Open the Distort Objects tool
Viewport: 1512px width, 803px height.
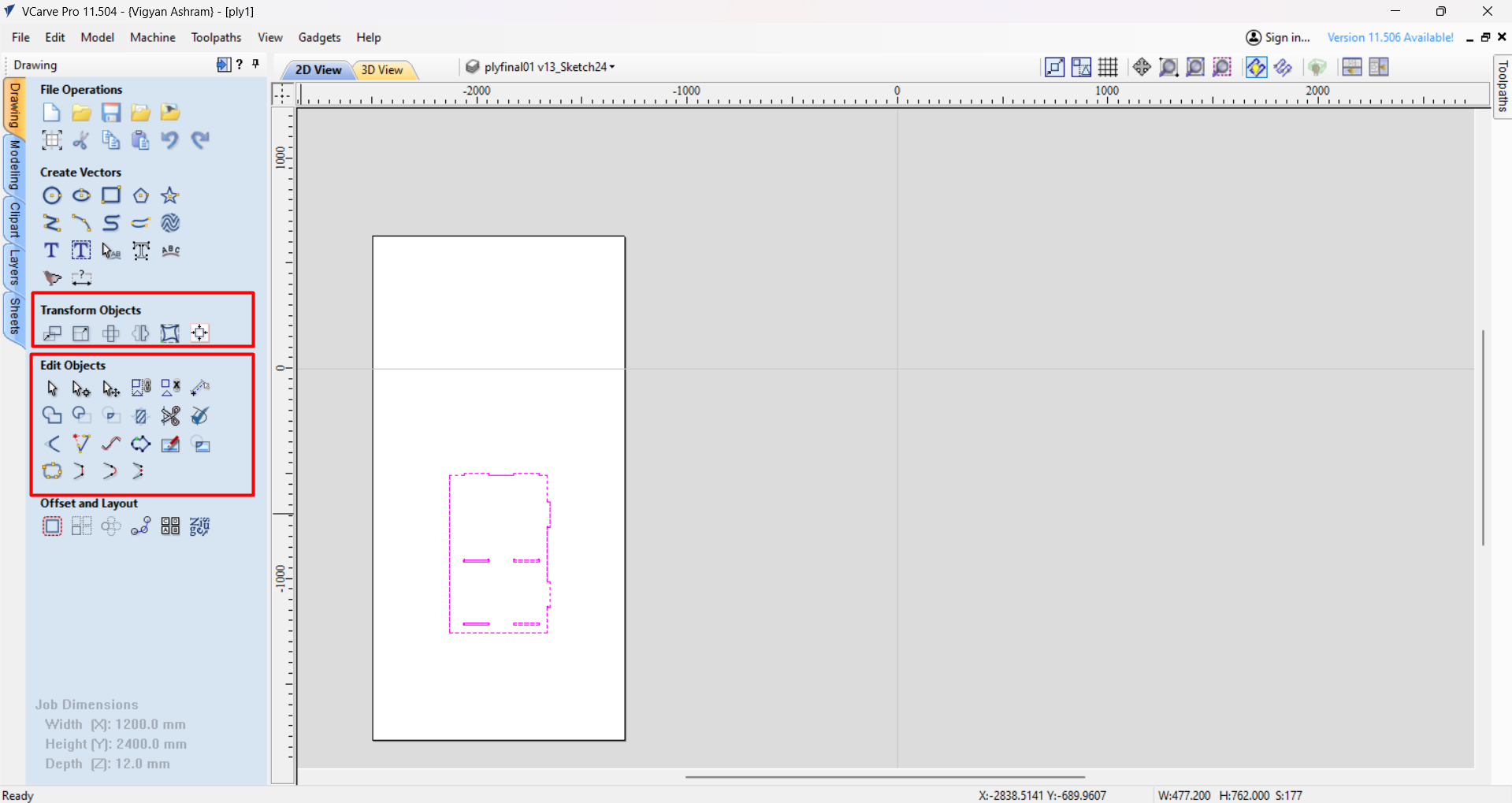tap(170, 333)
